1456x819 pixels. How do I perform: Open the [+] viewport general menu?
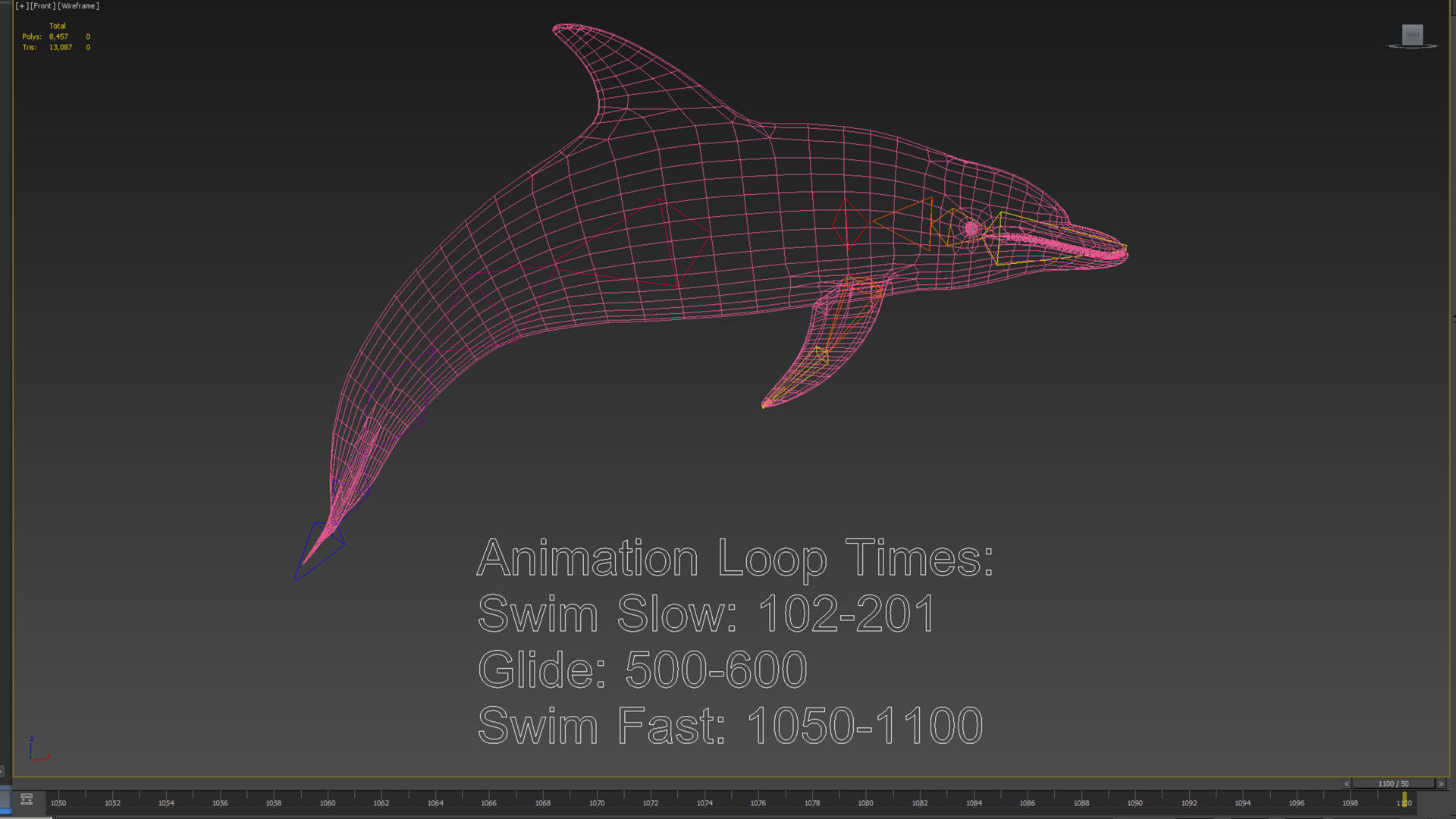click(22, 6)
